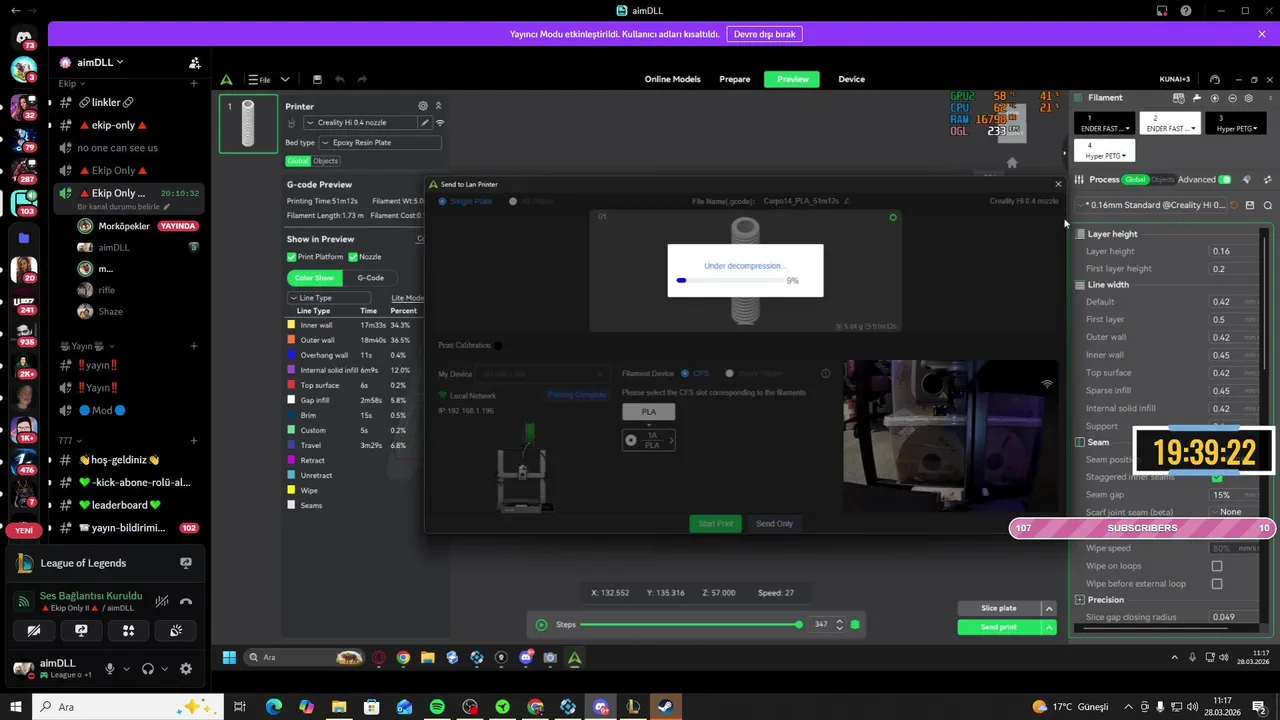
Task: Mute microphone in Discord user panel
Action: pos(110,669)
